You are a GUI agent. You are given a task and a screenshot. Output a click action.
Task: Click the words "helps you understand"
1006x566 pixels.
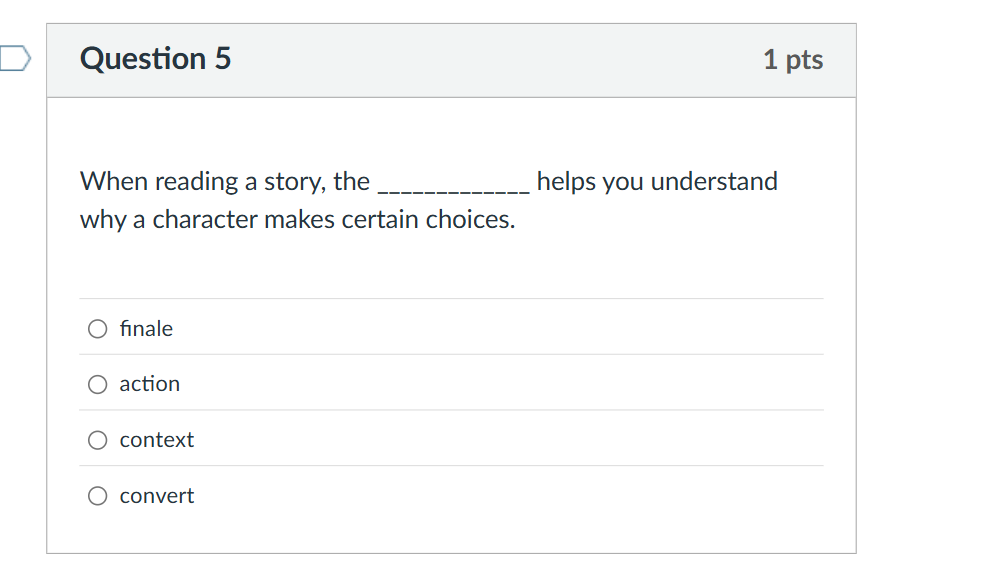click(x=657, y=182)
